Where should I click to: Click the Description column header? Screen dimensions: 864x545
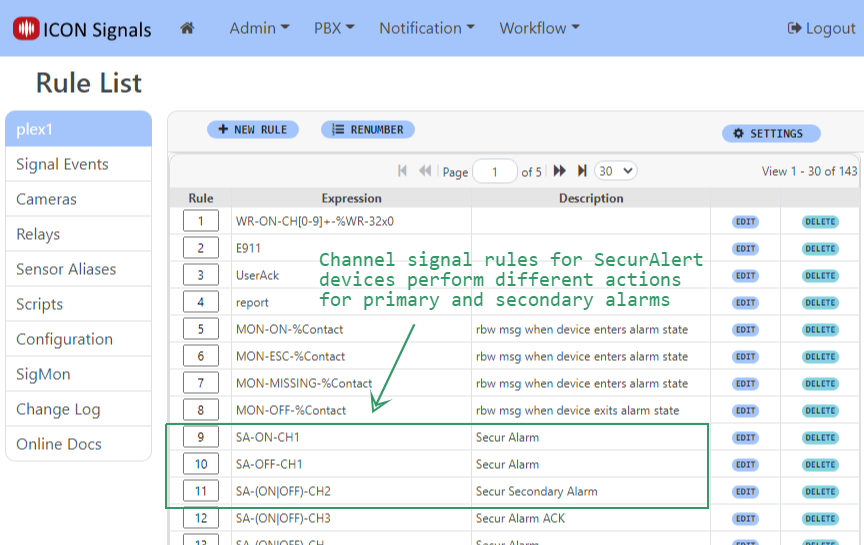tap(591, 198)
